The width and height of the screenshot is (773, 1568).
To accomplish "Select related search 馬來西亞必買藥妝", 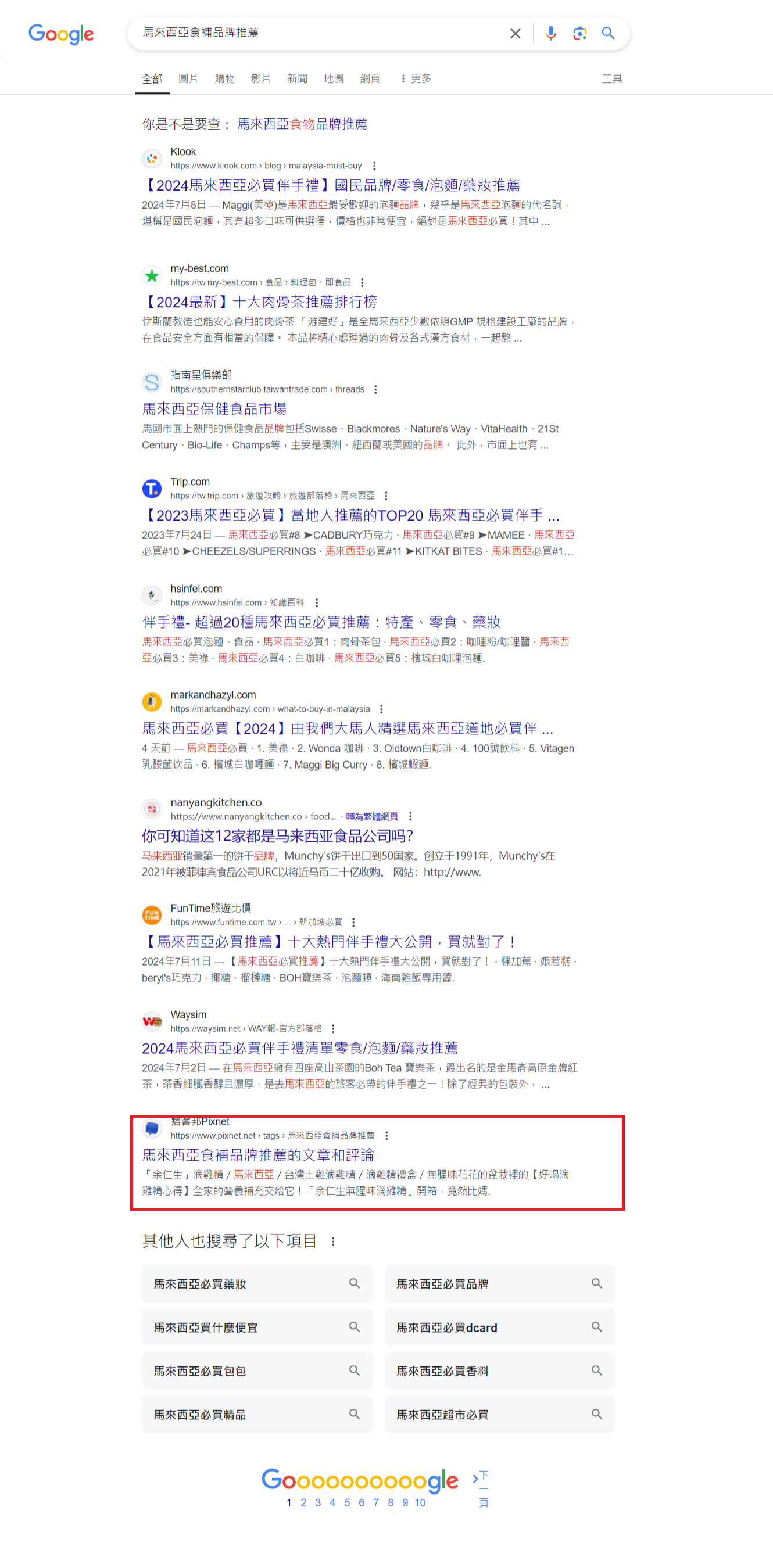I will (x=257, y=1284).
